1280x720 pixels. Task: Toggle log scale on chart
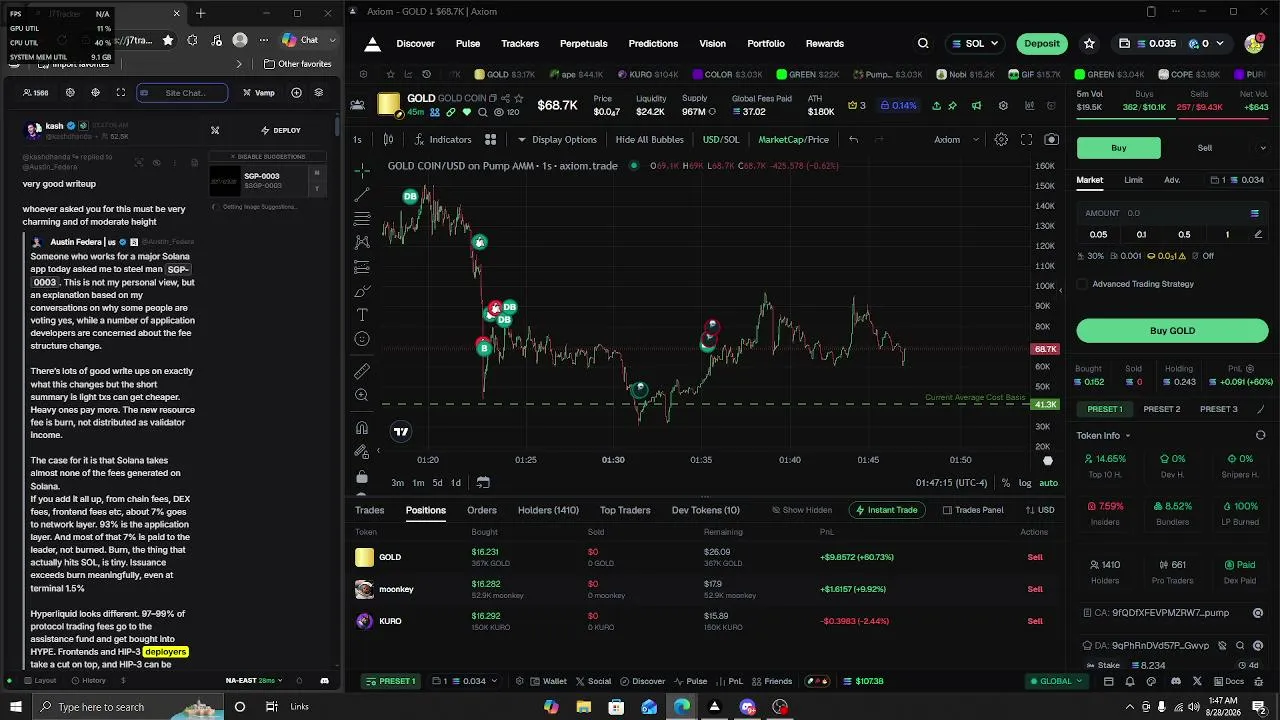[x=1025, y=483]
